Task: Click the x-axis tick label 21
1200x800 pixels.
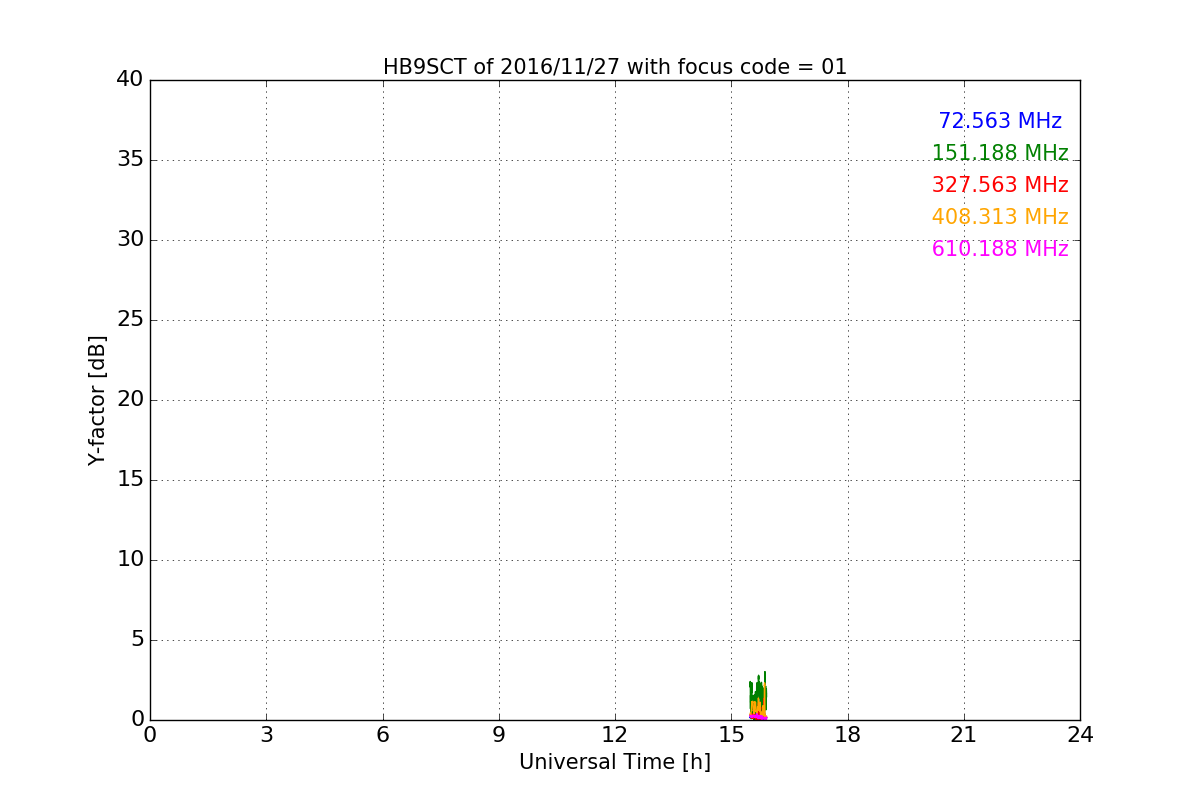Action: pyautogui.click(x=964, y=735)
